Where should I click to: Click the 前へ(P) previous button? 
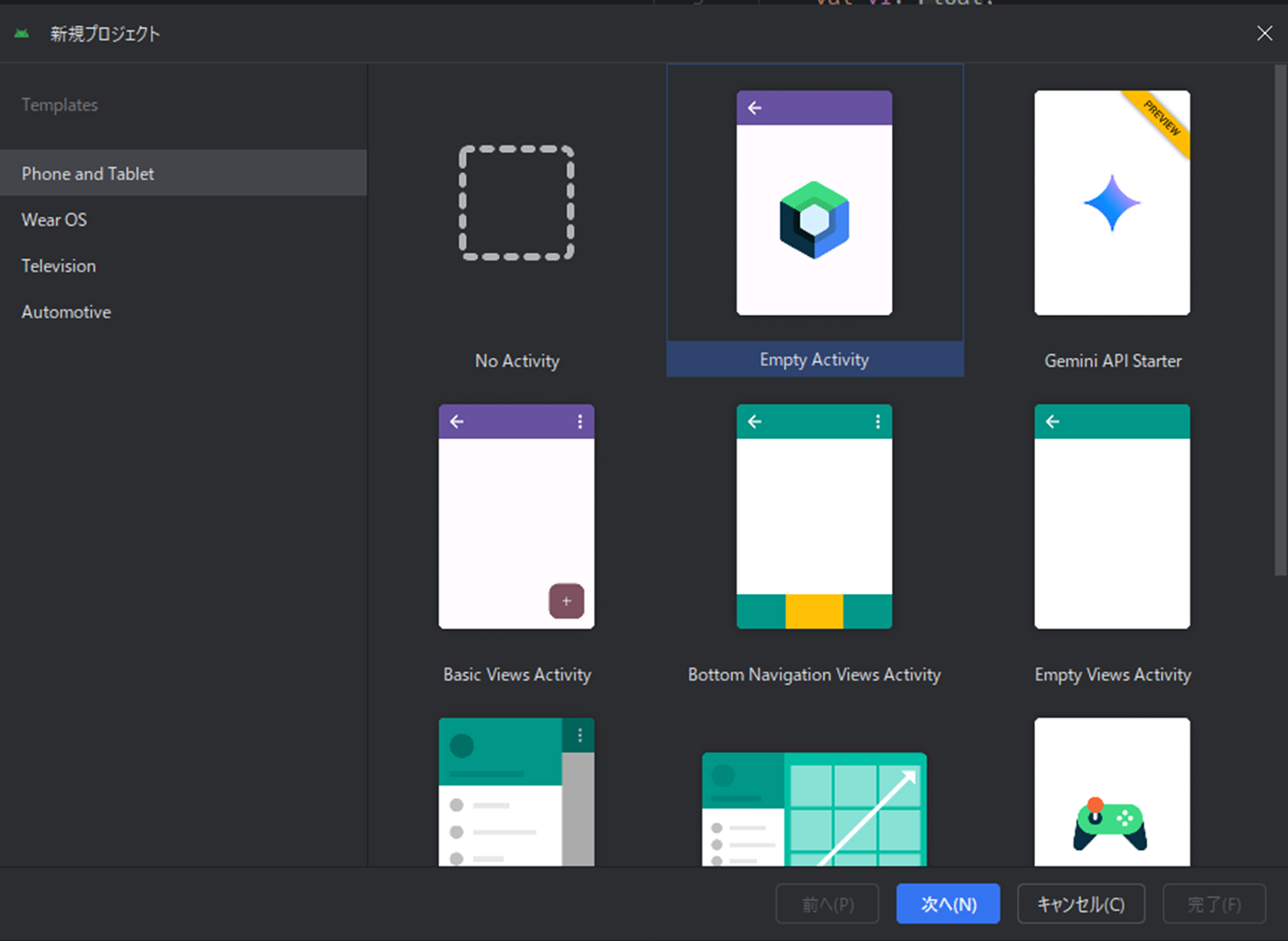828,904
